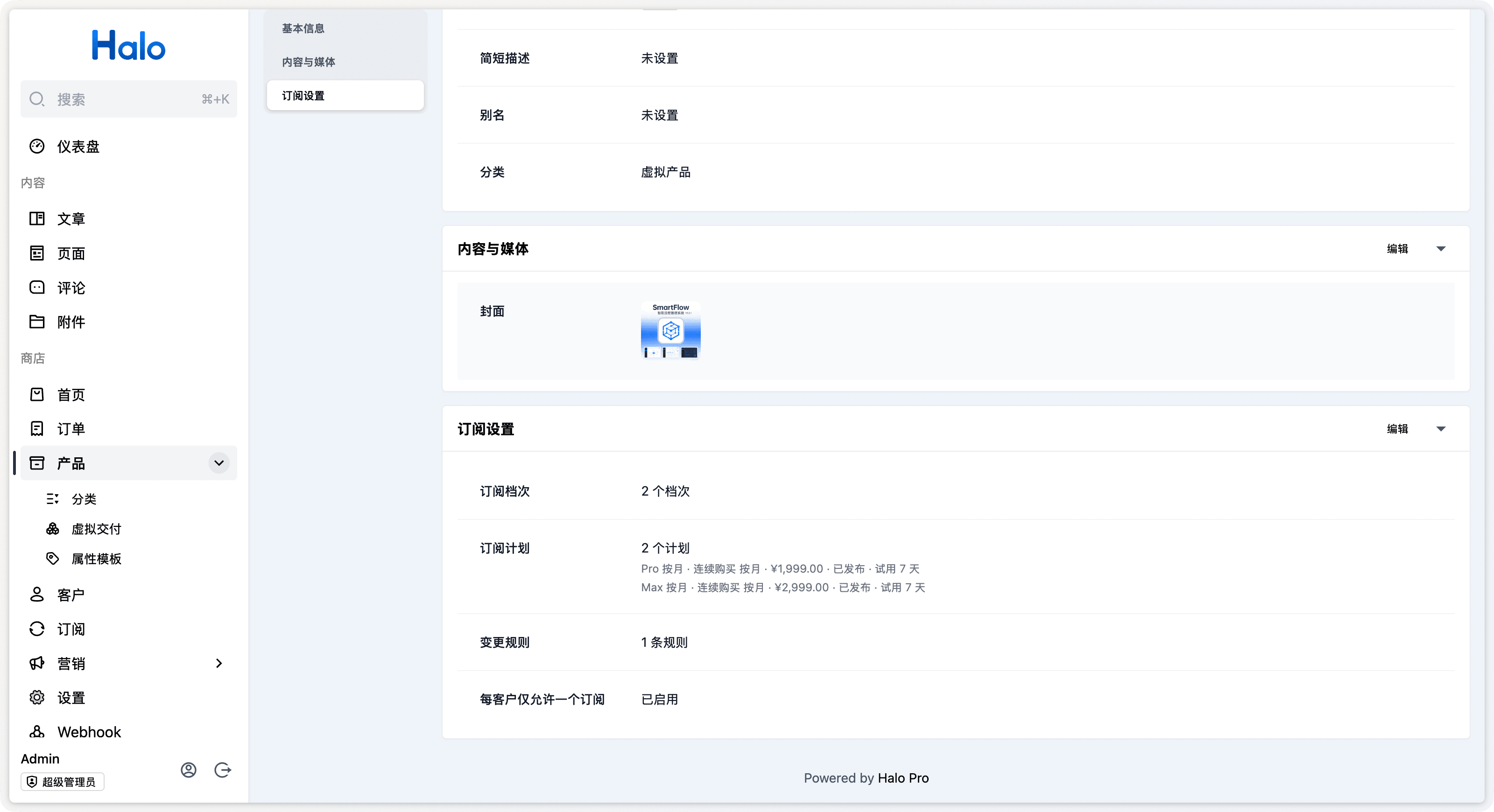Open the Halo Pro footer link
The height and width of the screenshot is (812, 1494).
coord(903,778)
